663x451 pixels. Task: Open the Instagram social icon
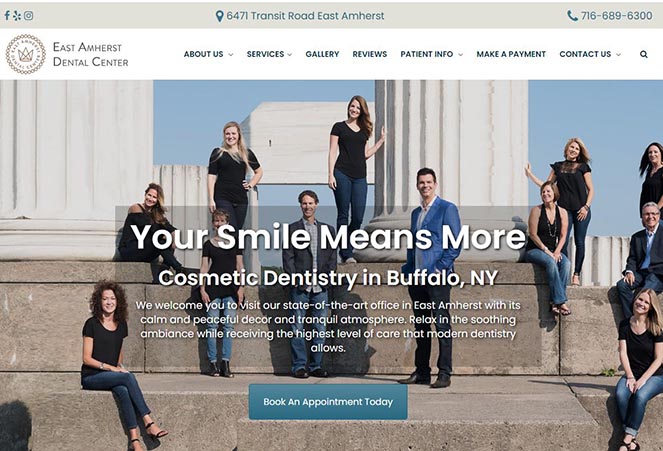tap(28, 16)
